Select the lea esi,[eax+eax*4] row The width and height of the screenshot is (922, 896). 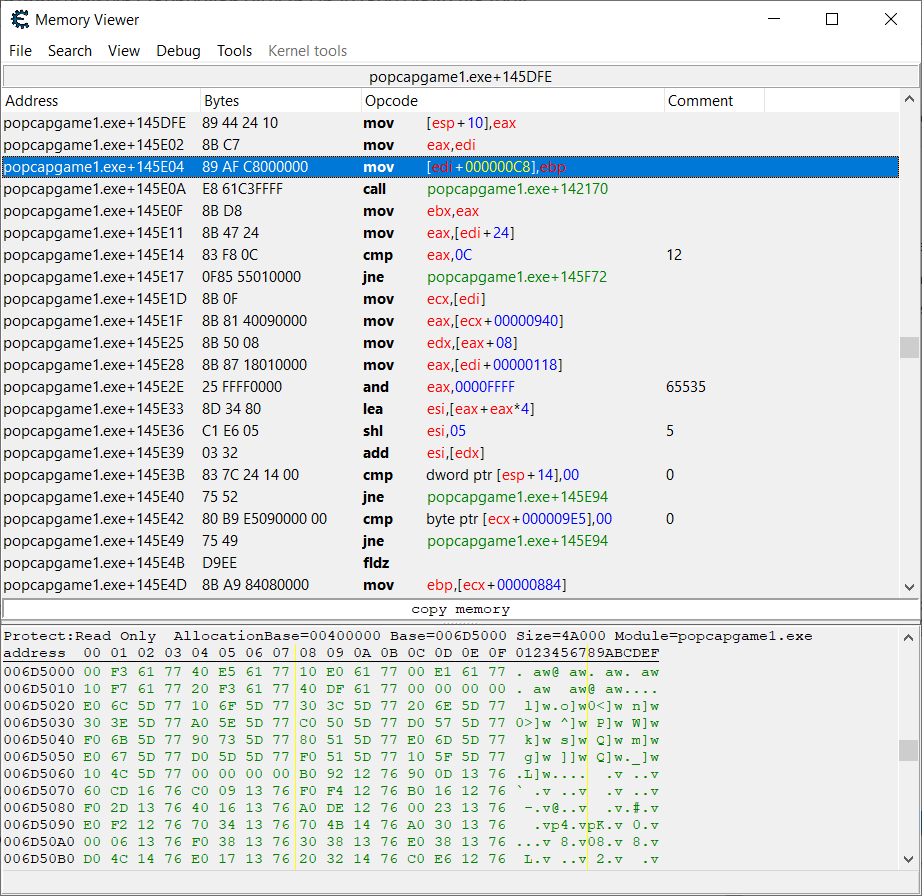pos(450,409)
